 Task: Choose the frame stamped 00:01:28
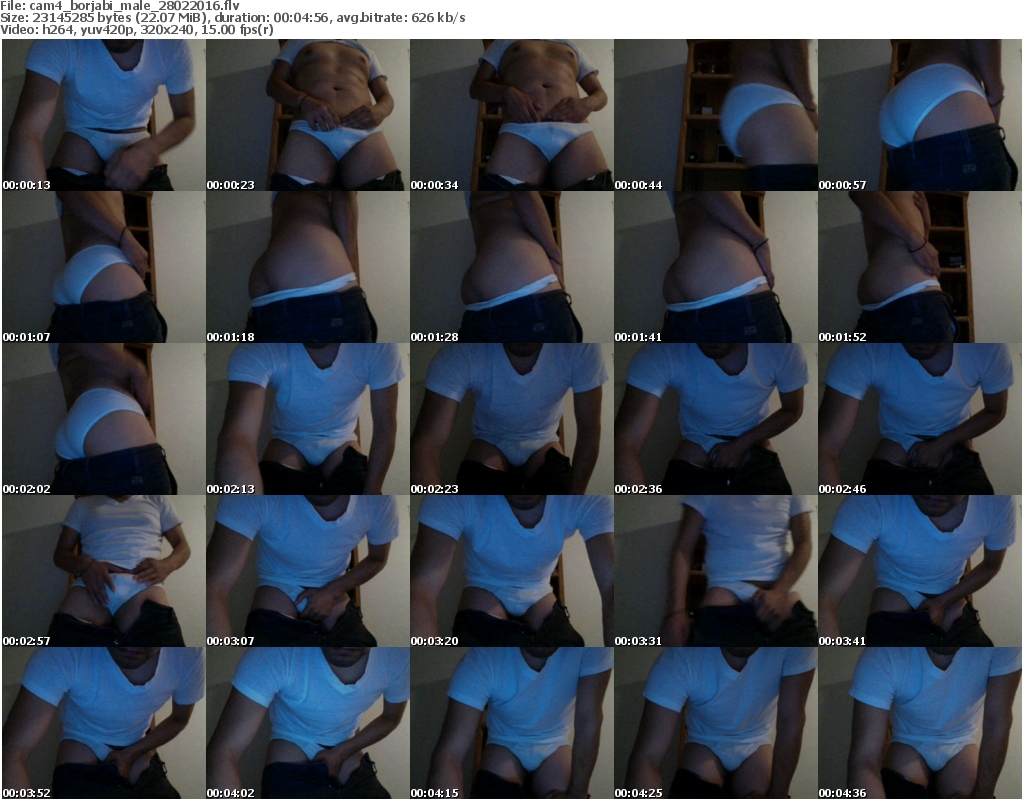point(511,267)
